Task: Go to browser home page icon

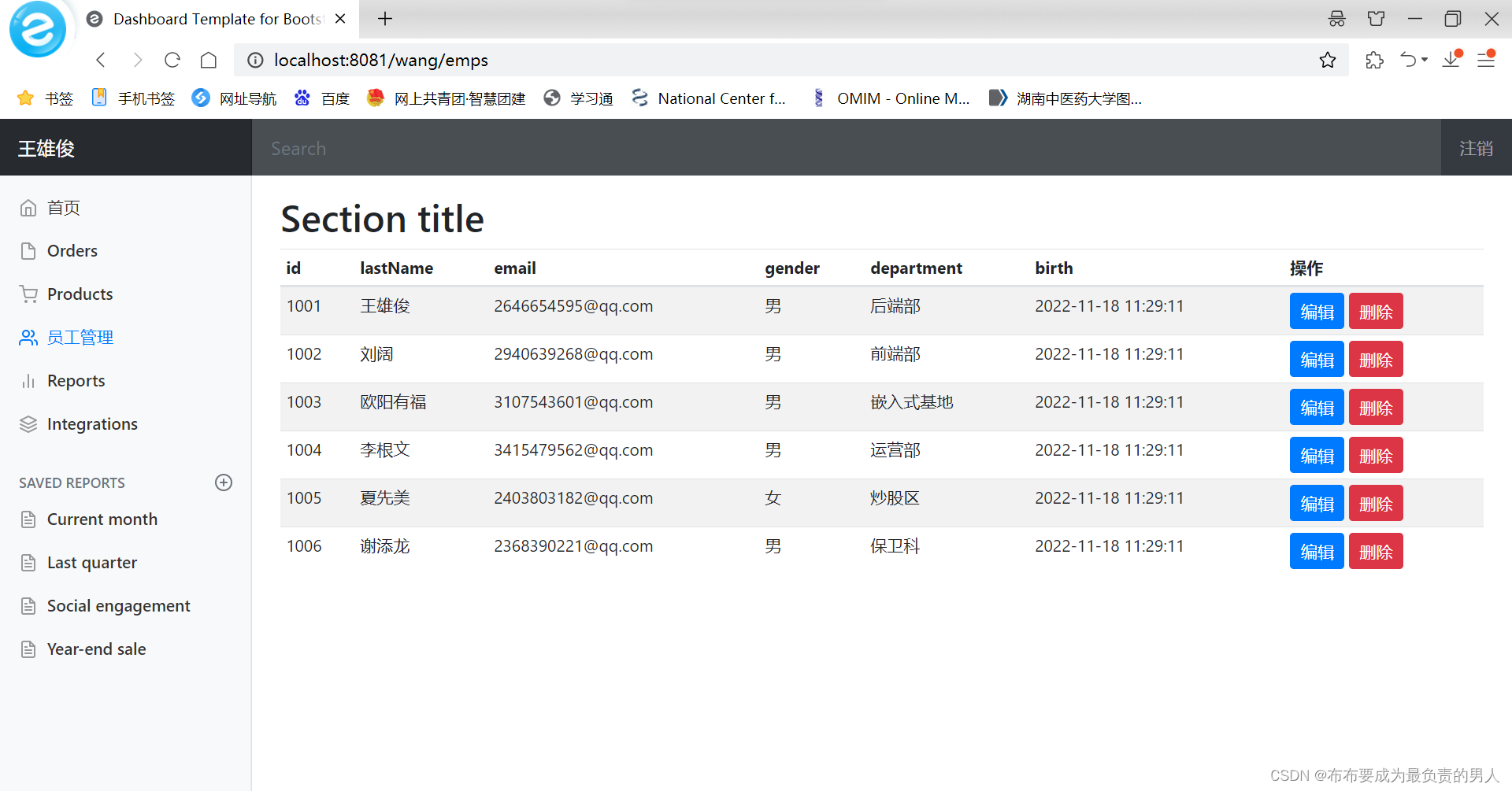Action: 209,60
